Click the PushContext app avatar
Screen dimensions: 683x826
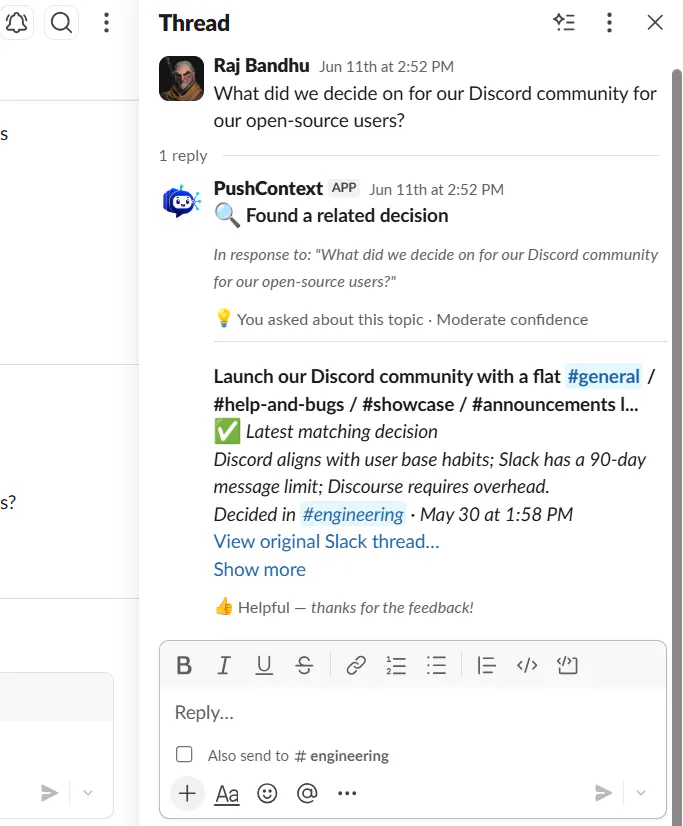click(x=182, y=201)
